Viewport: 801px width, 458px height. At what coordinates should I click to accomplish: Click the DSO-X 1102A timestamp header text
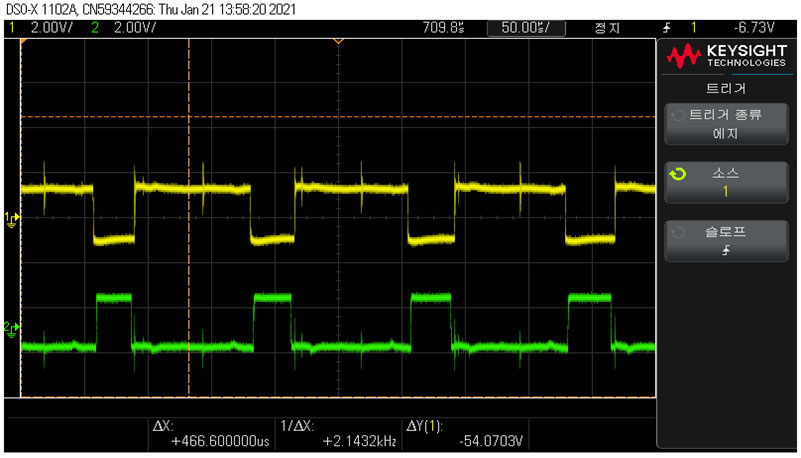[151, 9]
